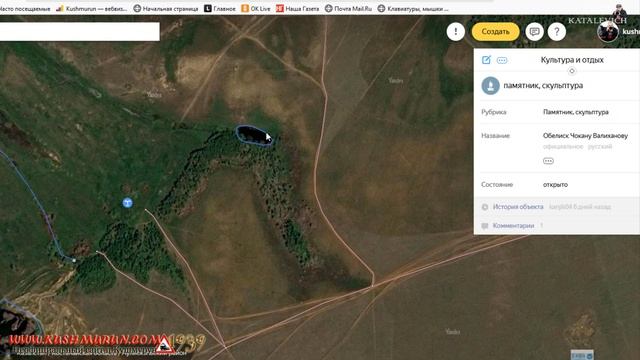Open Начальная страница bookmark
Screen dimensions: 640x360
[x=166, y=8]
